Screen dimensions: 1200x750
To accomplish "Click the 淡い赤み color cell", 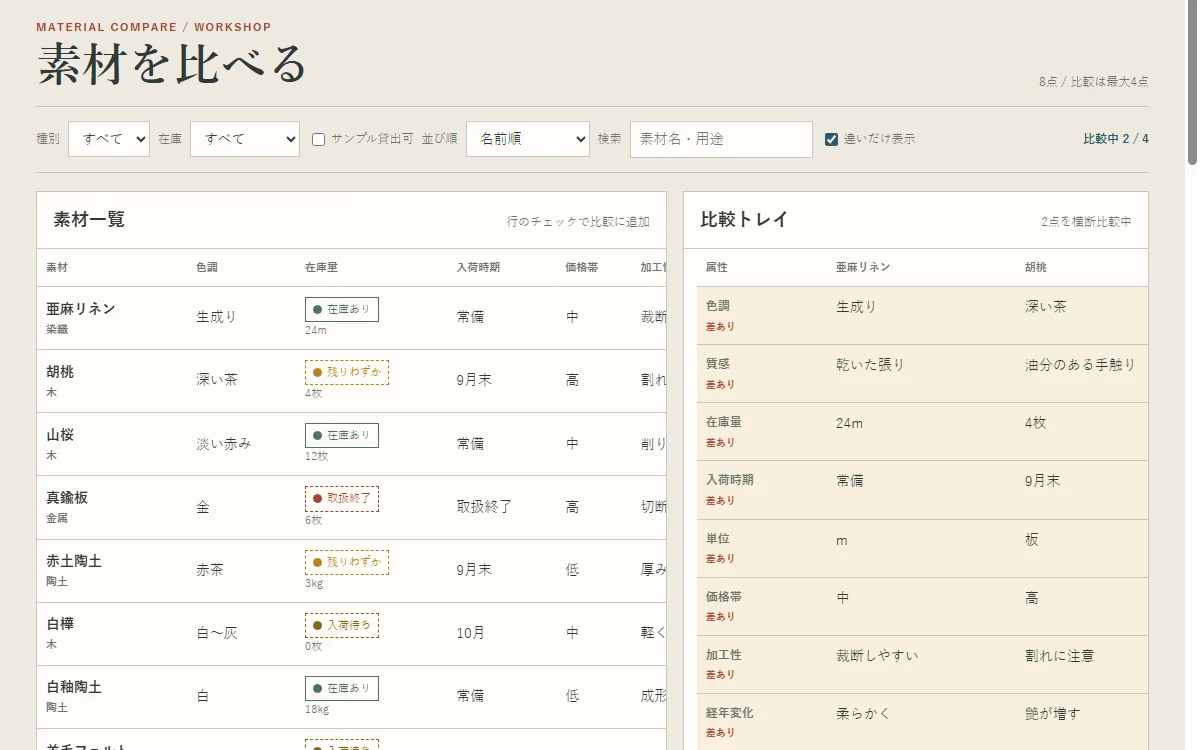I will coord(224,443).
